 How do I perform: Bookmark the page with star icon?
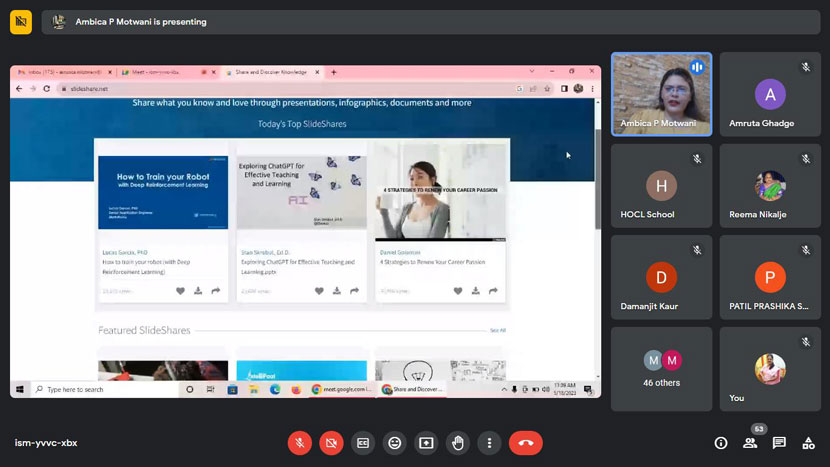pyautogui.click(x=547, y=88)
